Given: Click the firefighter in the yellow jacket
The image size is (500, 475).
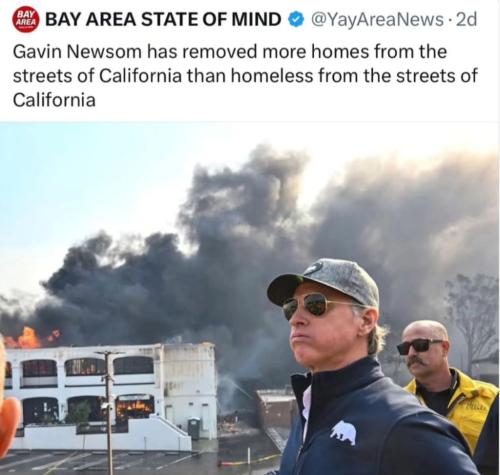Looking at the screenshot, I should pyautogui.click(x=448, y=380).
